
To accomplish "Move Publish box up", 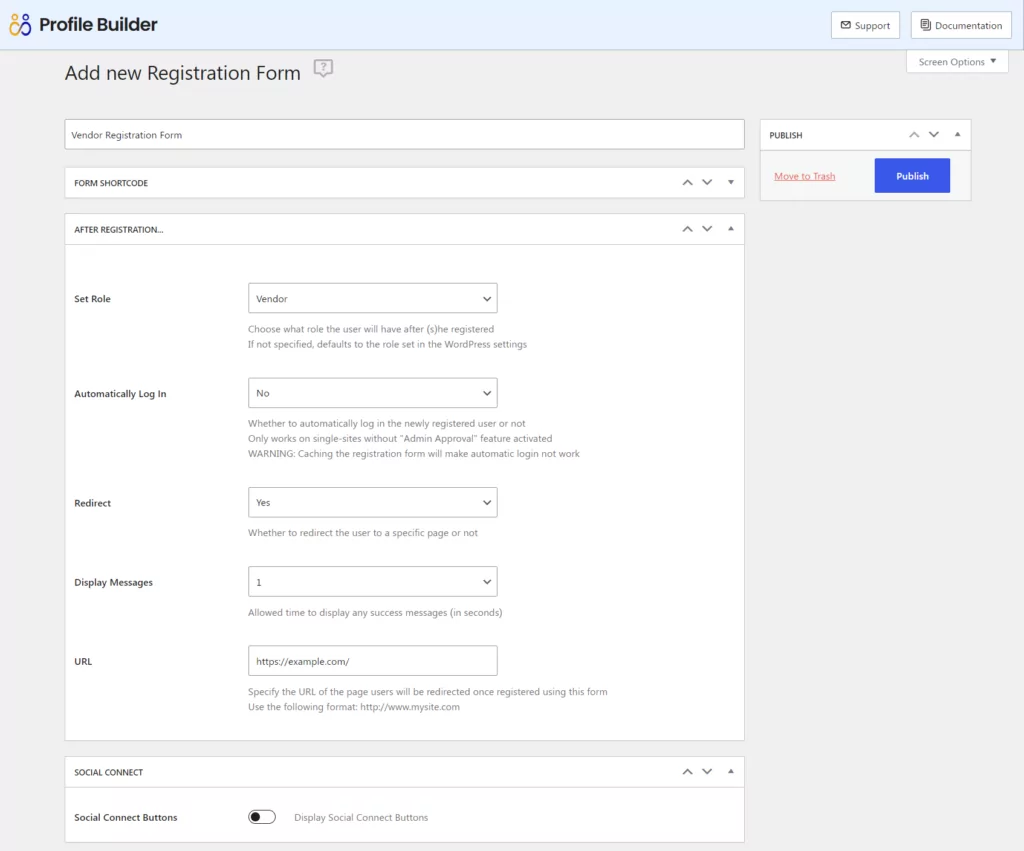I will tap(914, 135).
